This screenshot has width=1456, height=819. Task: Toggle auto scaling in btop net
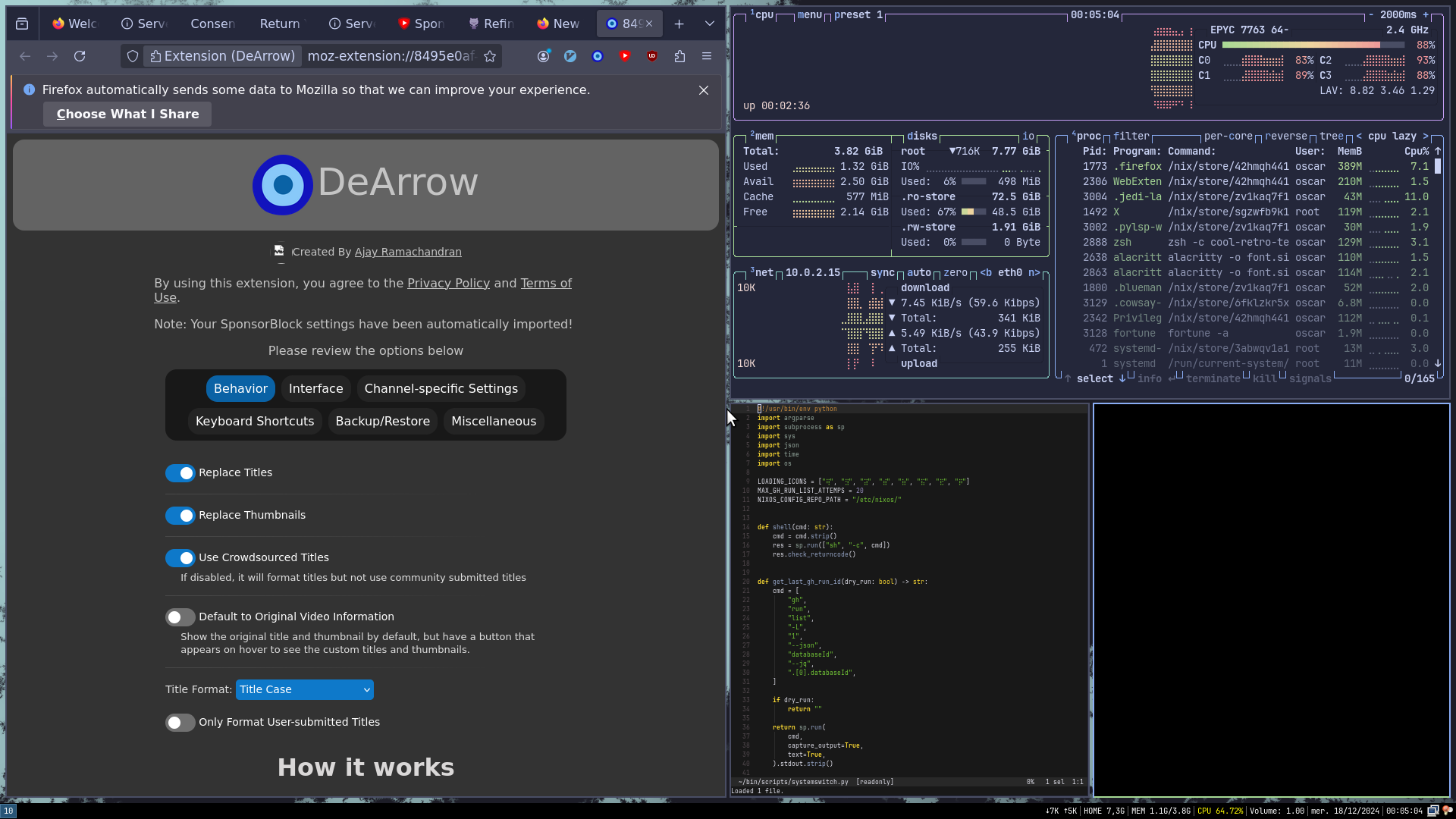[x=919, y=273]
